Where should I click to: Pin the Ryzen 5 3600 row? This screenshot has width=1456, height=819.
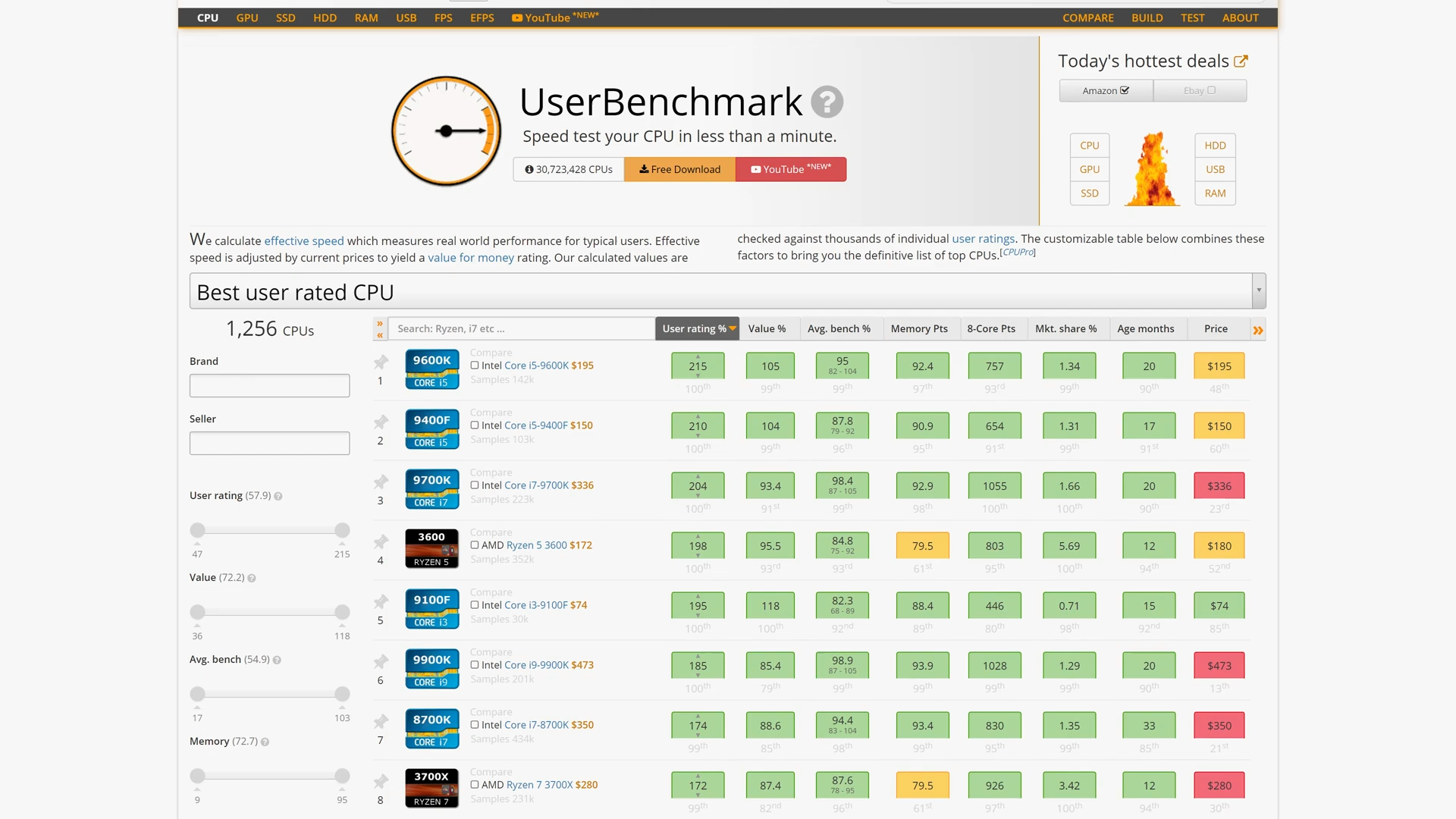[x=381, y=541]
